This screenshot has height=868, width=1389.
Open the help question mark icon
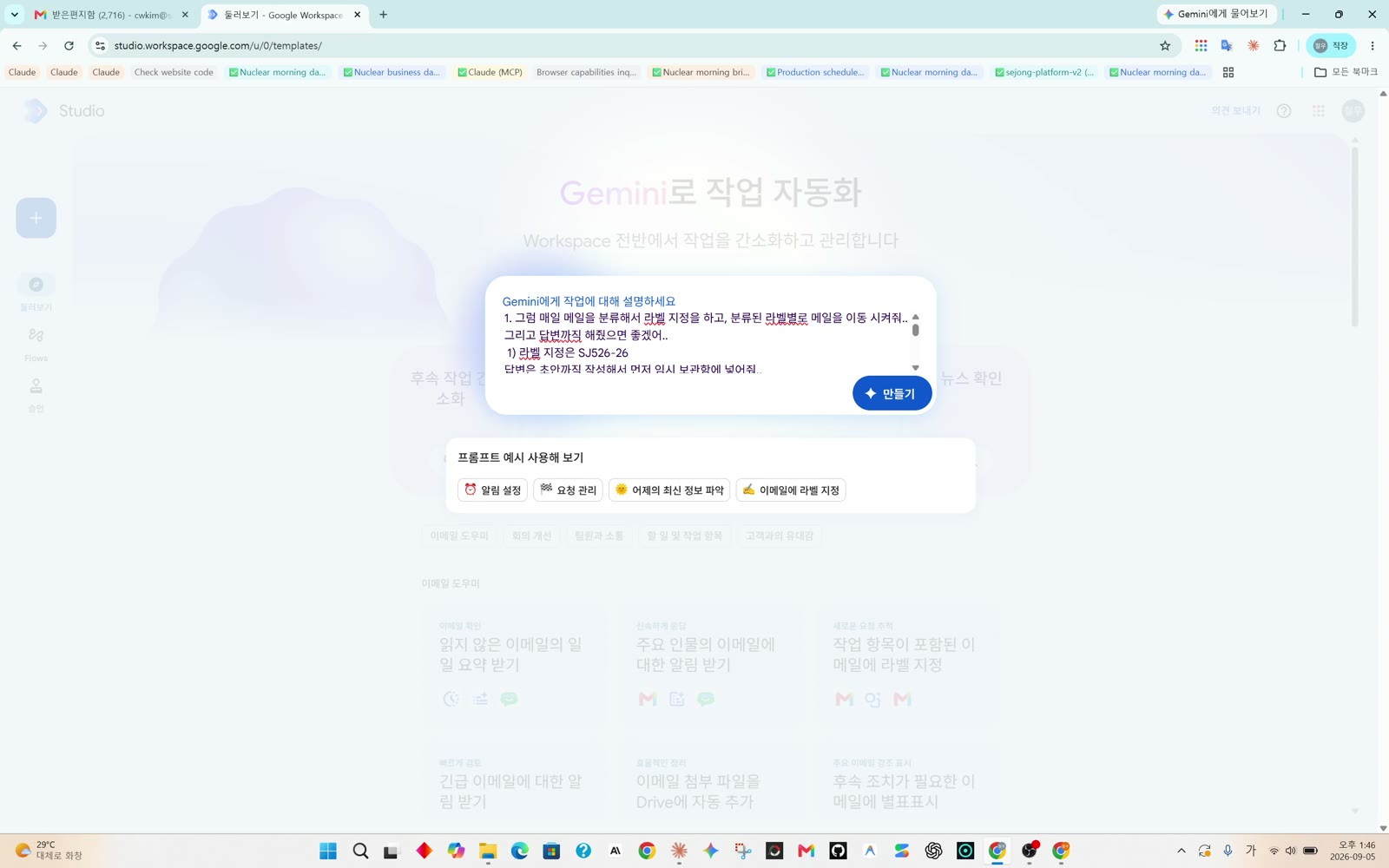[1284, 111]
